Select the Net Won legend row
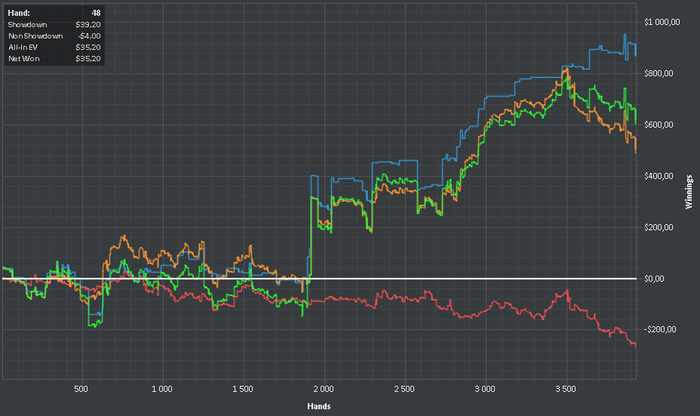 pyautogui.click(x=54, y=59)
